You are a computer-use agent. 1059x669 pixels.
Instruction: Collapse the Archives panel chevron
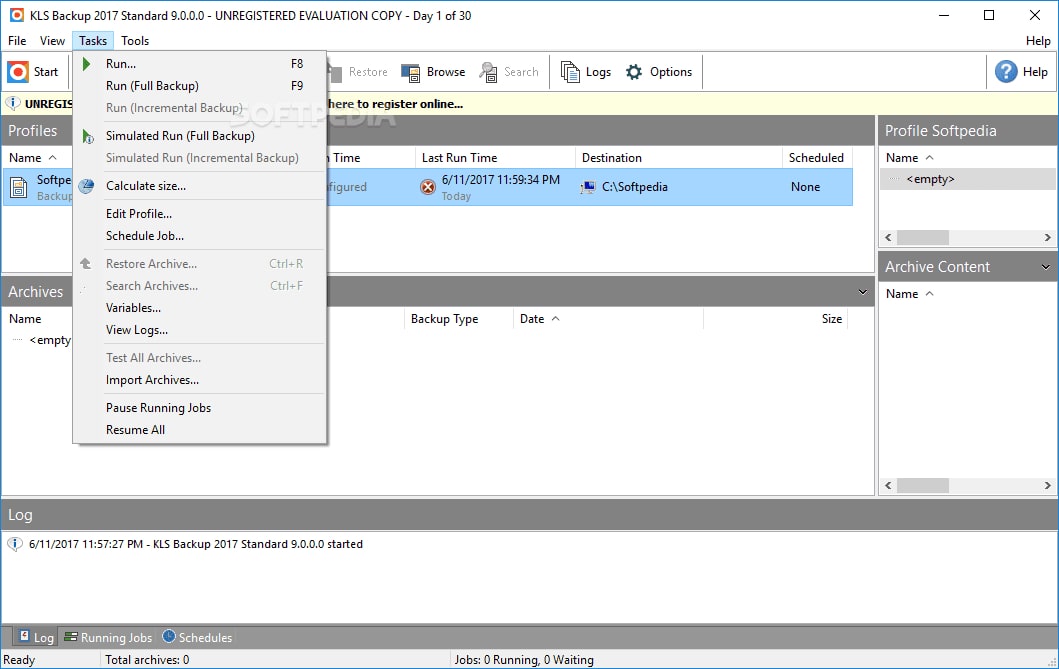[x=863, y=292]
